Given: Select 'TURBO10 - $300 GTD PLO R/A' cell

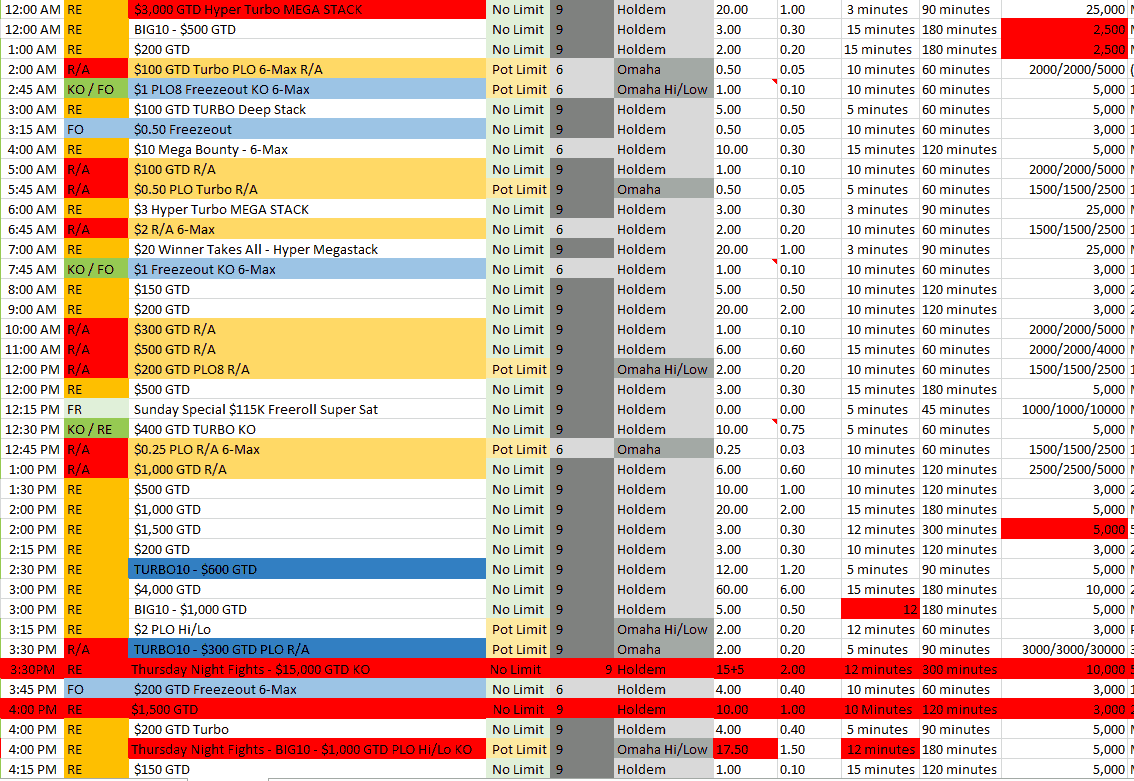Looking at the screenshot, I should point(307,649).
